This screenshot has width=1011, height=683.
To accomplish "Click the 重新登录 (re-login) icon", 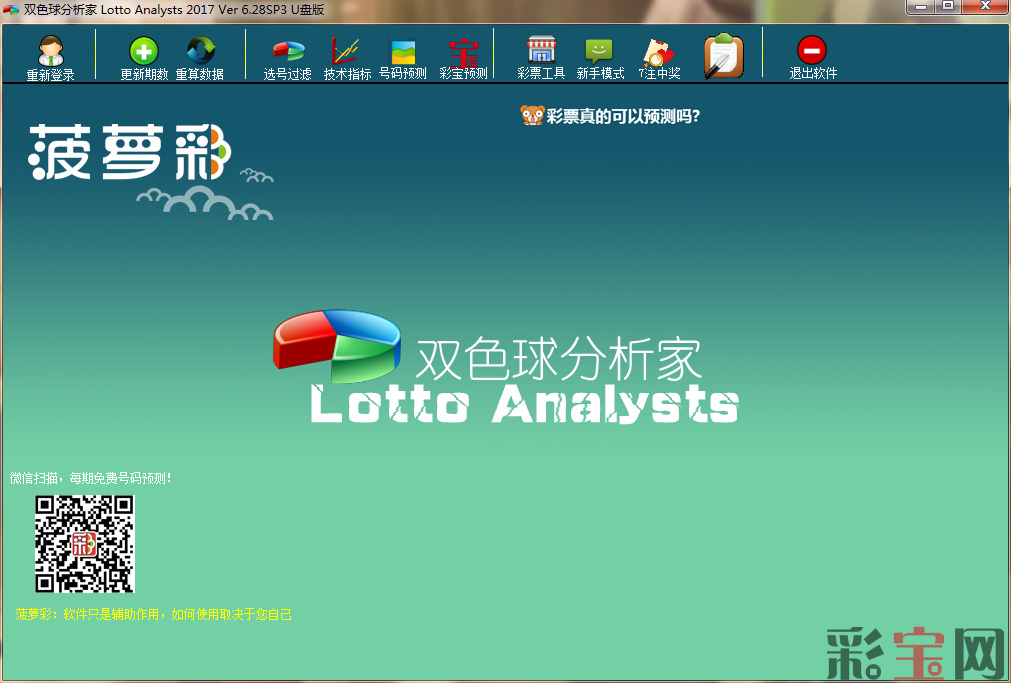I will point(50,52).
